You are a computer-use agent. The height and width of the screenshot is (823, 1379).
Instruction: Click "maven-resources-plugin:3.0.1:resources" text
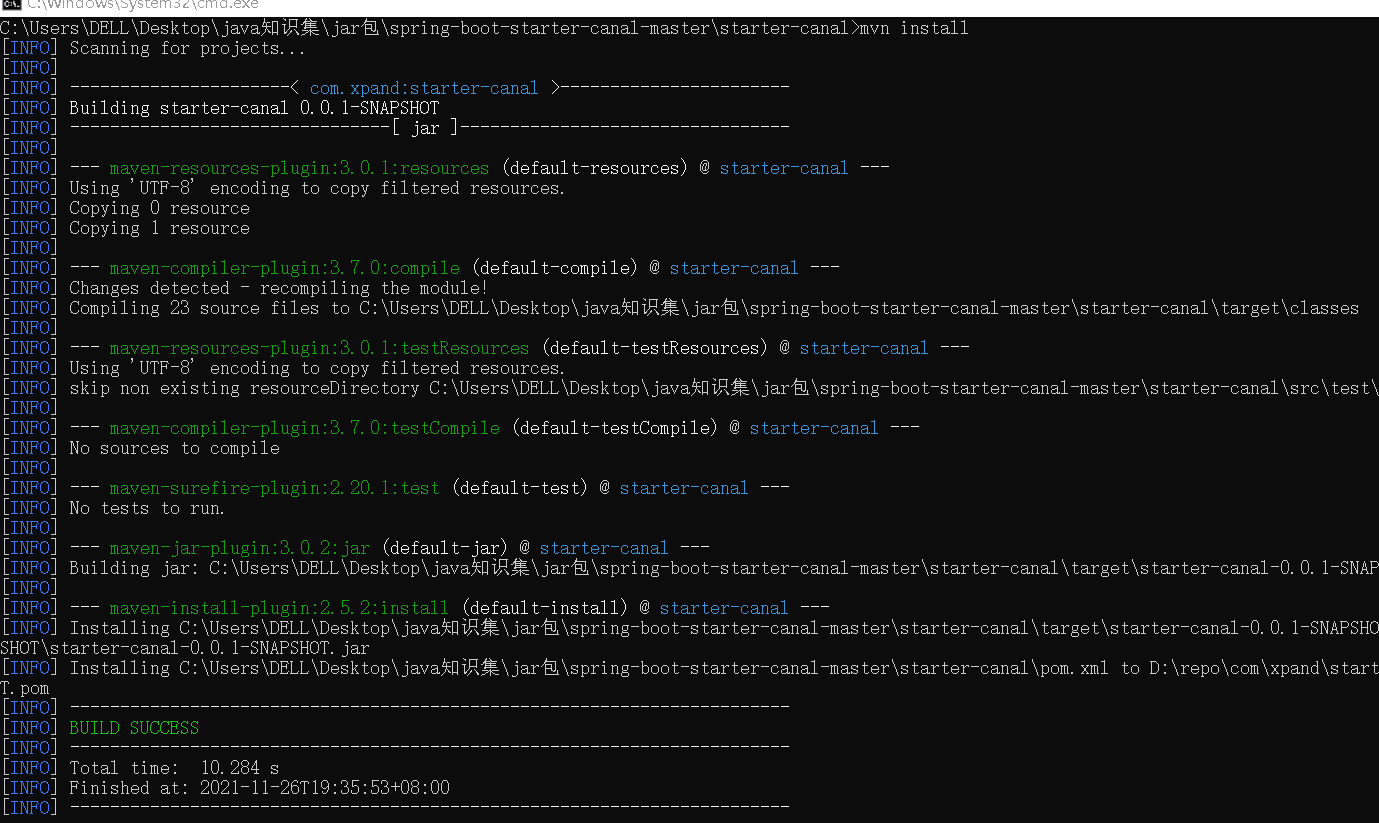coord(299,168)
